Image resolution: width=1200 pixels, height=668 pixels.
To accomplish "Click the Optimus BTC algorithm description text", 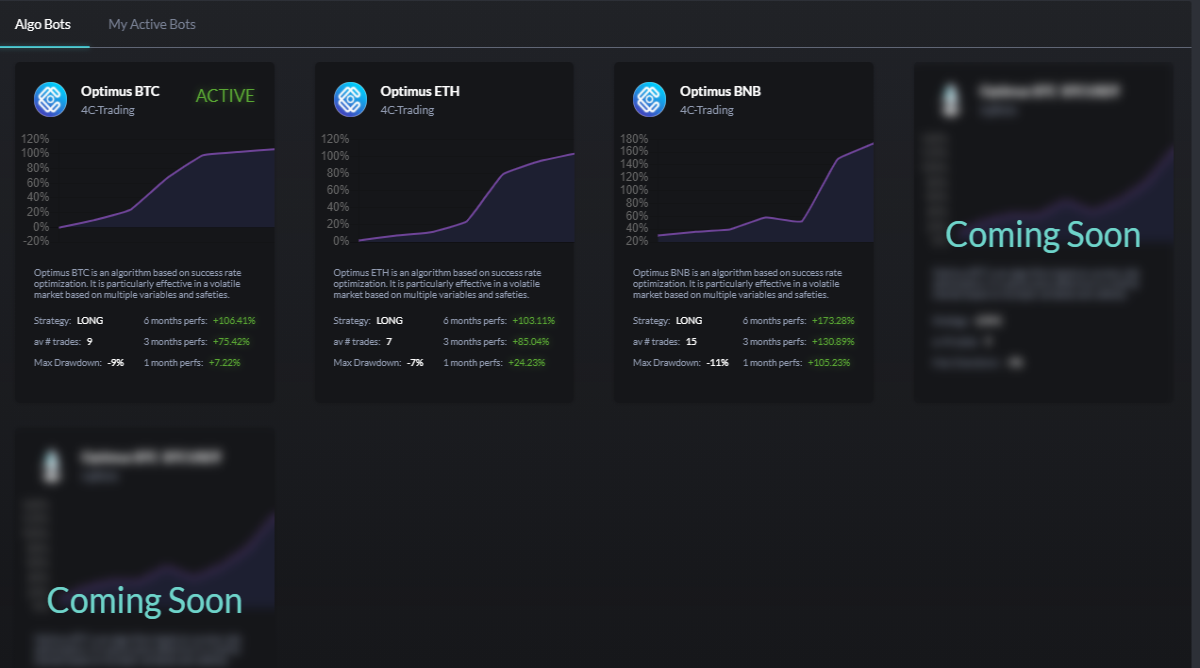I will [138, 283].
